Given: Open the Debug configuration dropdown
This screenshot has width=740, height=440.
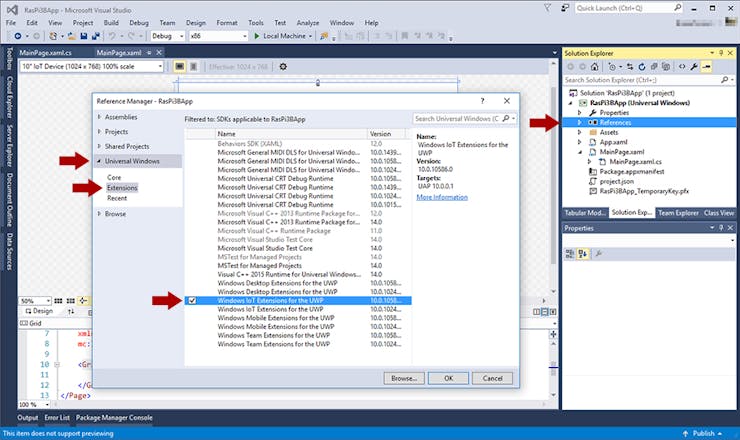Looking at the screenshot, I should point(168,36).
